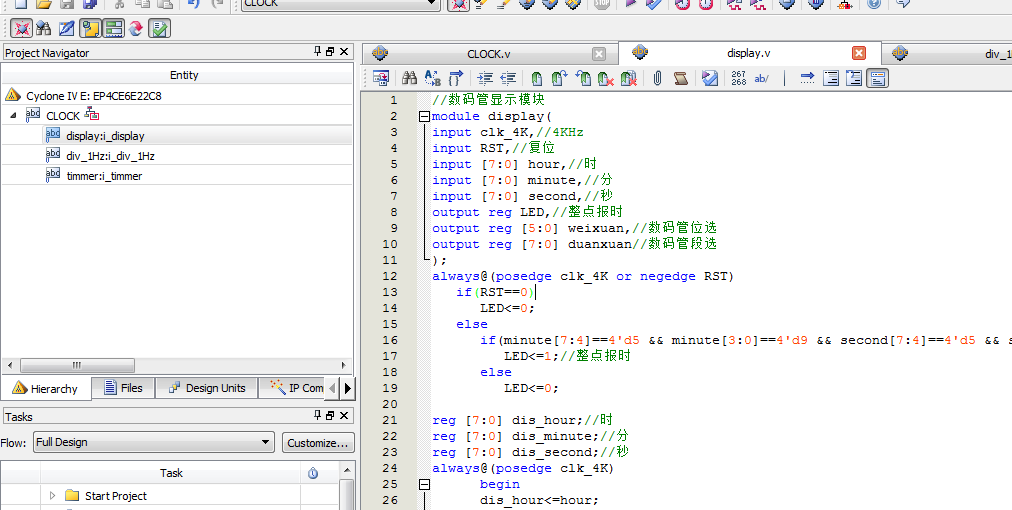Expand the Start Project task folder
1012x510 pixels.
[x=53, y=496]
